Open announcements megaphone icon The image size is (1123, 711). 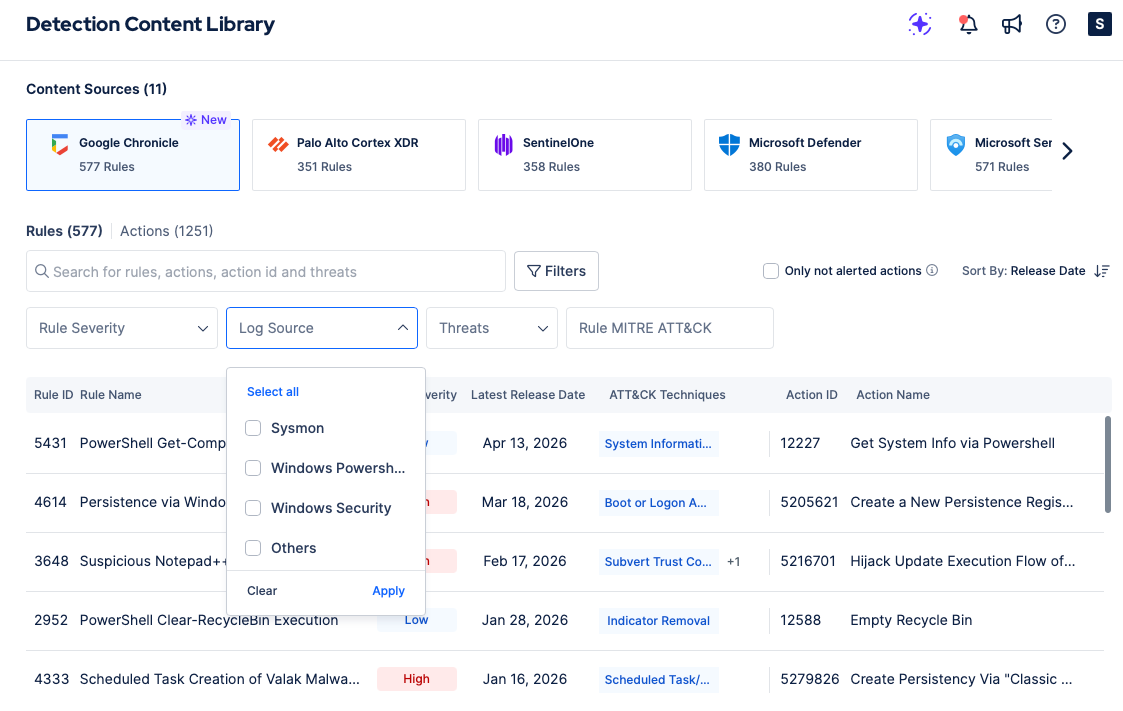click(1011, 24)
